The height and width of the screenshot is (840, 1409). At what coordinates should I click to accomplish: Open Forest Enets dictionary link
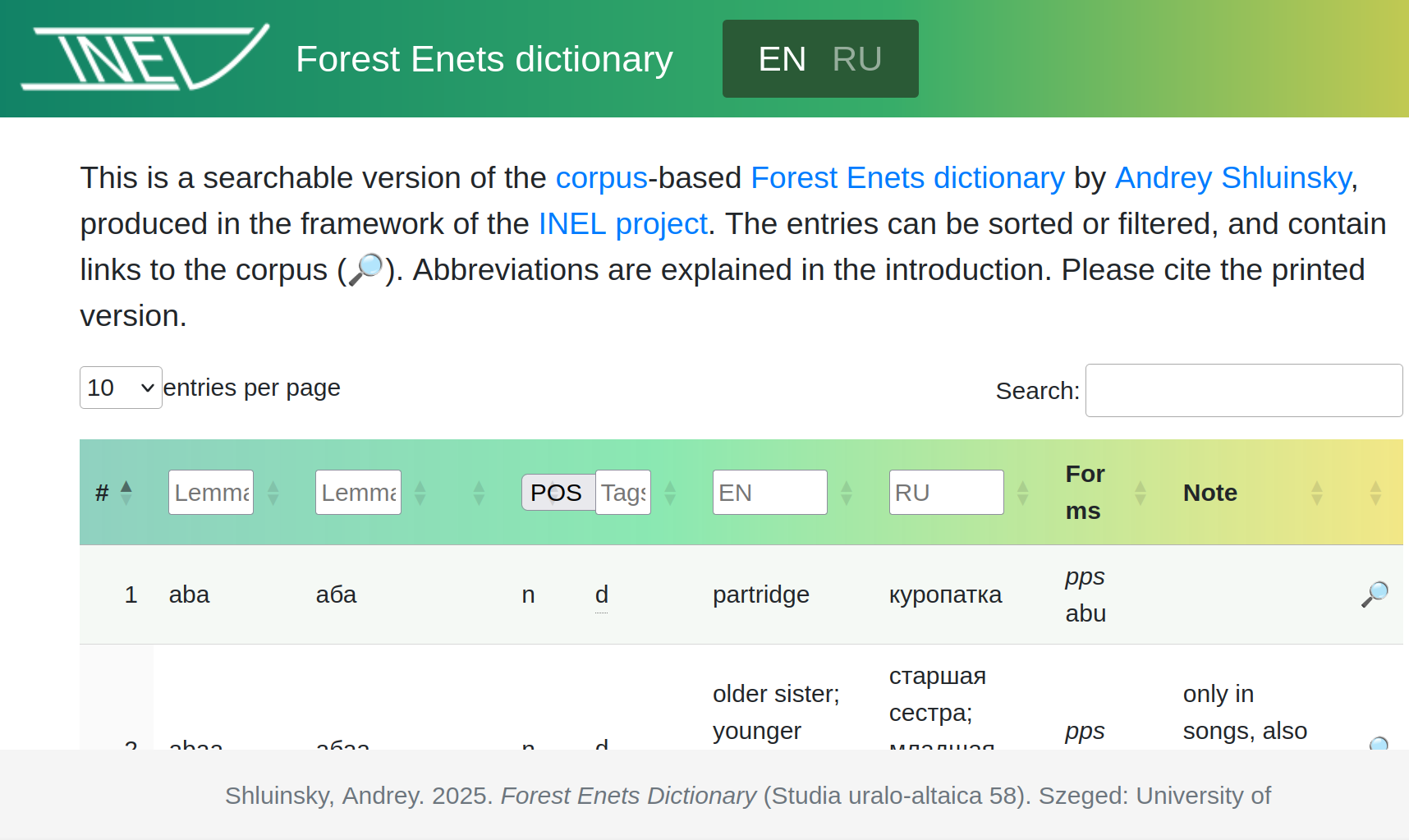coord(907,178)
